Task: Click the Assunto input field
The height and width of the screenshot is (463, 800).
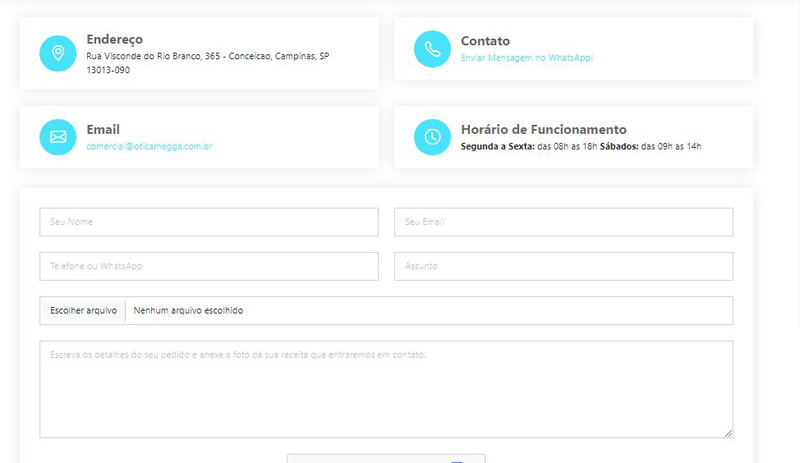Action: tap(564, 266)
